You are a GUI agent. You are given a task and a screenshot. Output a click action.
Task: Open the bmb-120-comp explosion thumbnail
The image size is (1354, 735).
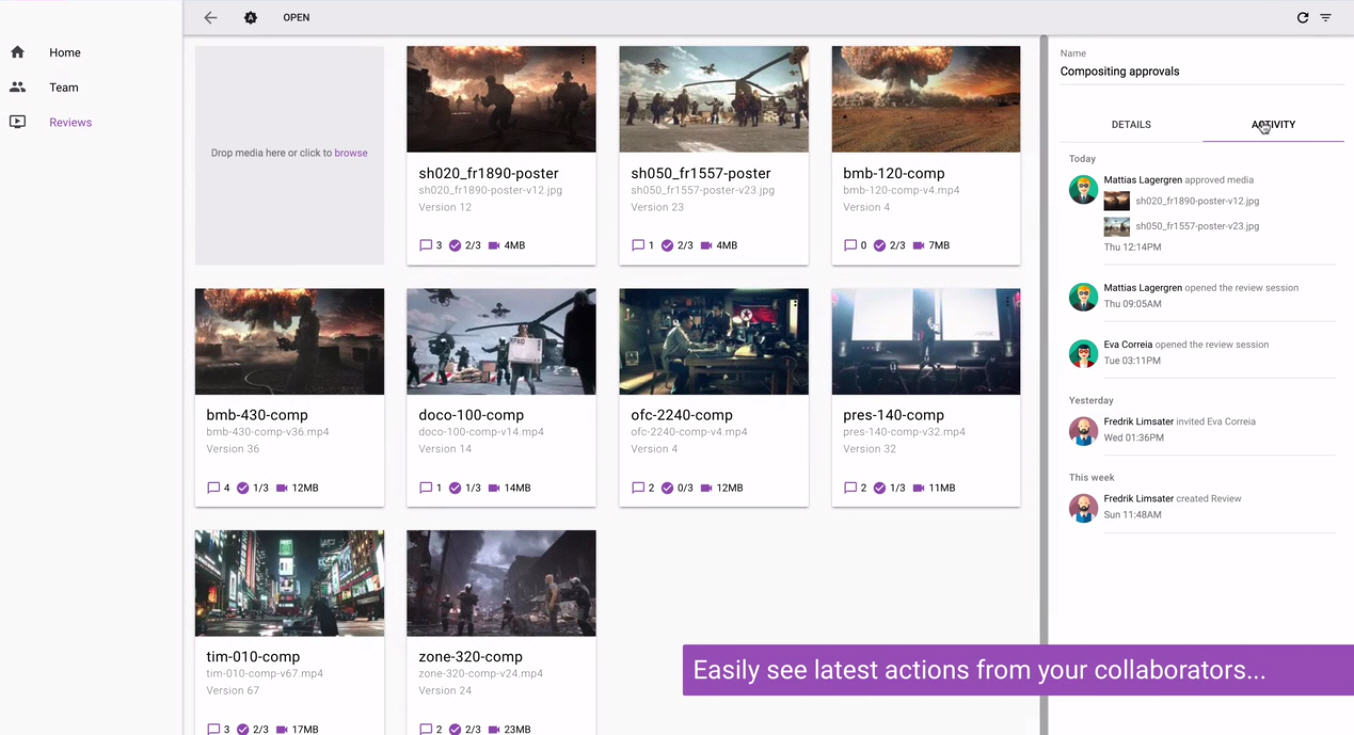point(925,99)
